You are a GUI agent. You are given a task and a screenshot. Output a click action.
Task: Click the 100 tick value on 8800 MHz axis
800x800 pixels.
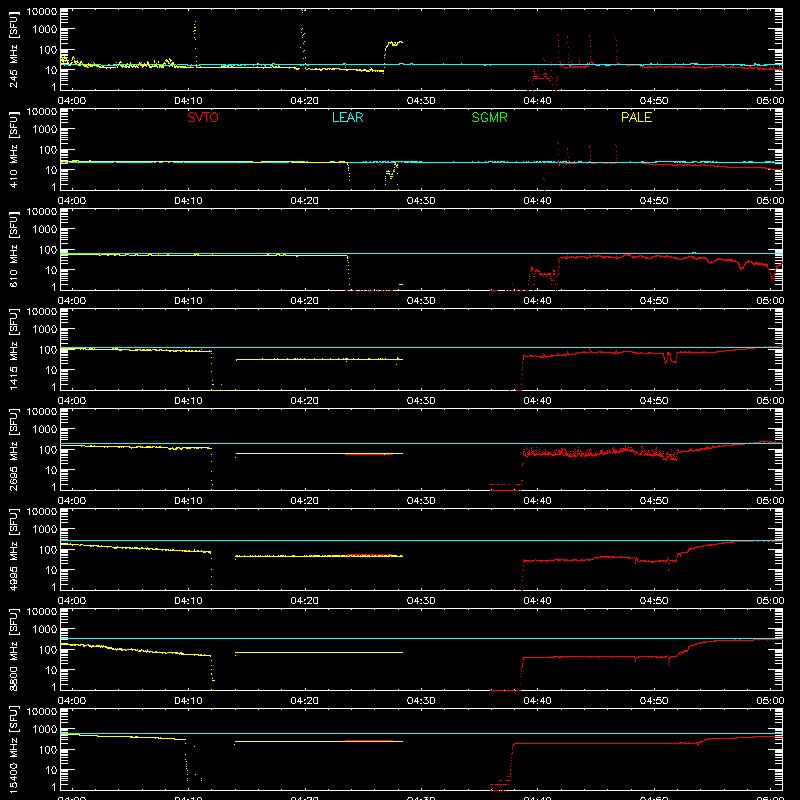click(47, 650)
